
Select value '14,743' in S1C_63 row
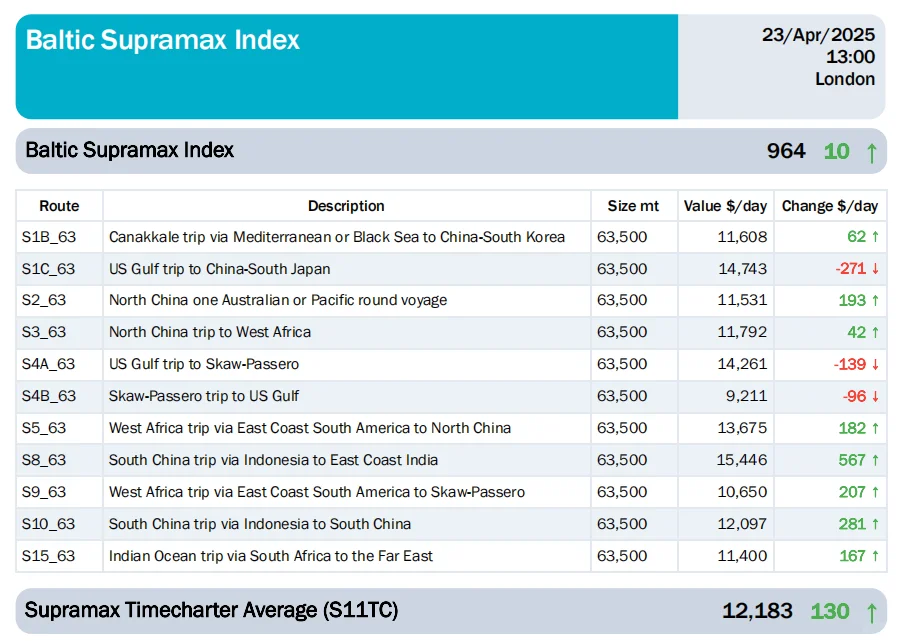(742, 269)
